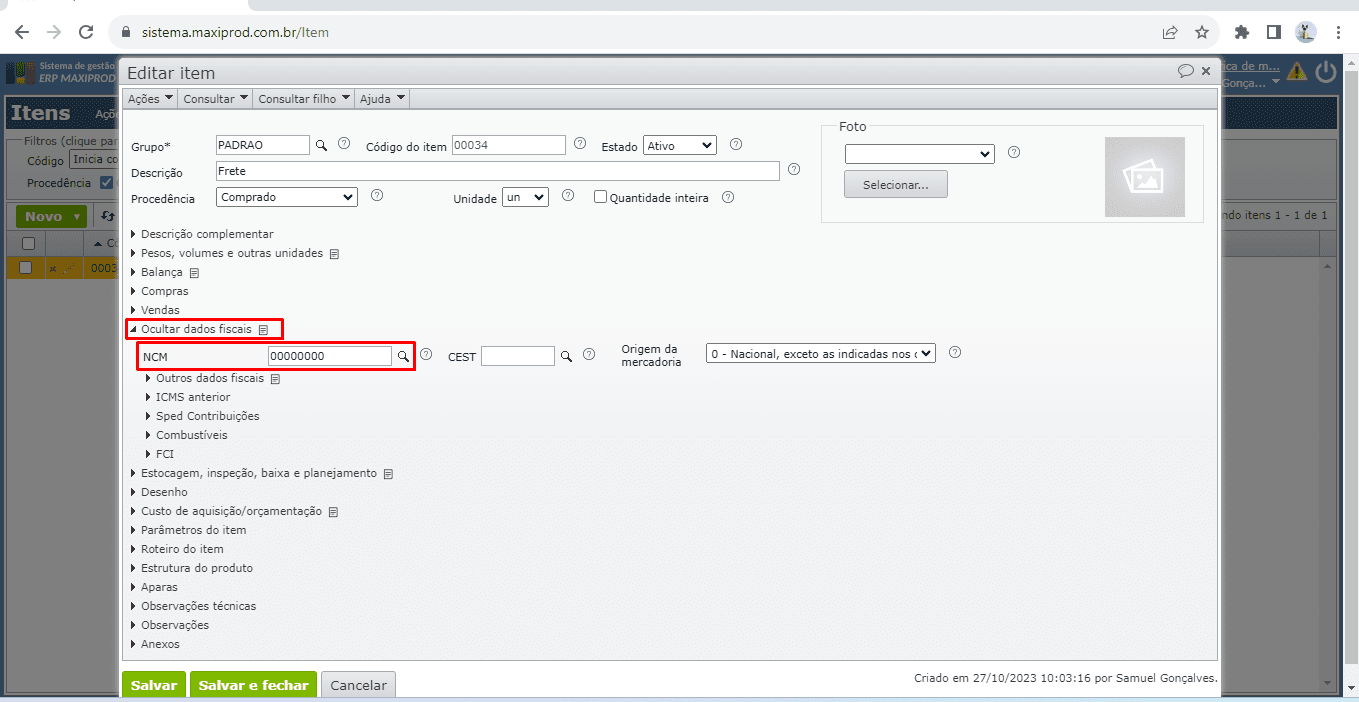This screenshot has width=1359, height=702.
Task: Bookmark this page with the star icon
Action: coord(1202,32)
